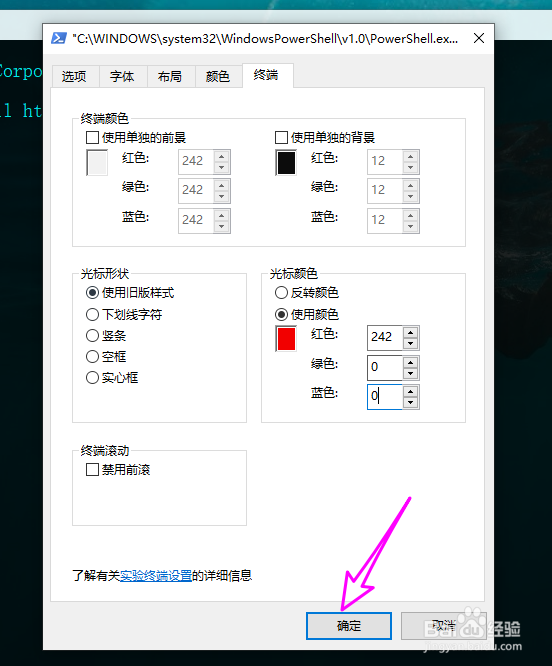Click foreground 蓝色 up arrow stepper
Image resolution: width=552 pixels, height=666 pixels.
222,215
